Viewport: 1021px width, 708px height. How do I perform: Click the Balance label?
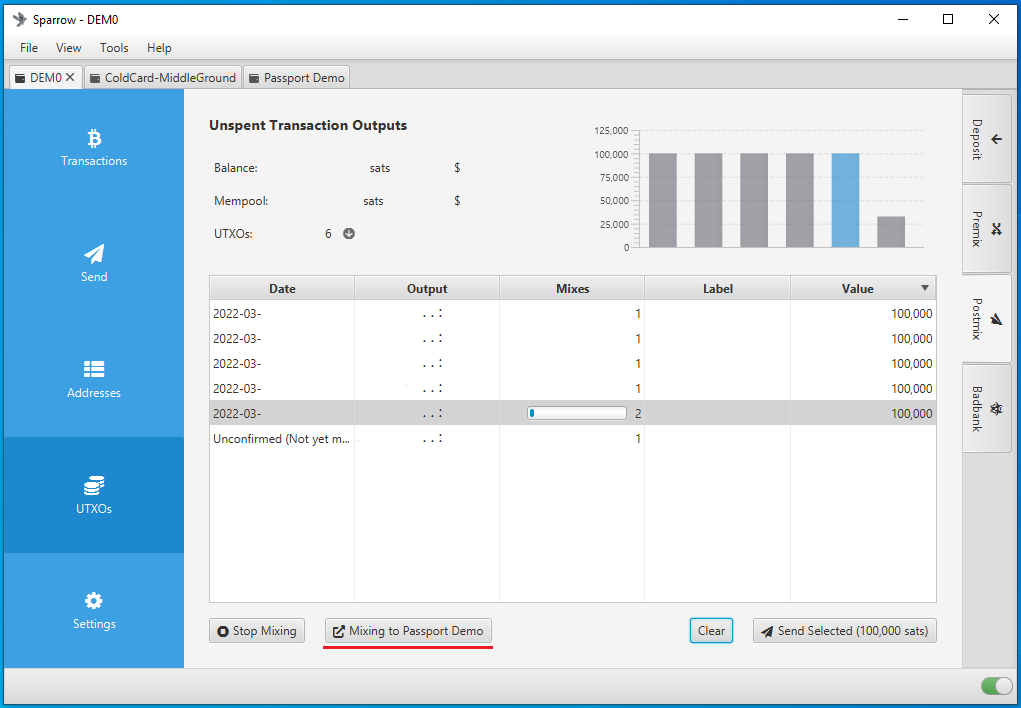pyautogui.click(x=236, y=168)
